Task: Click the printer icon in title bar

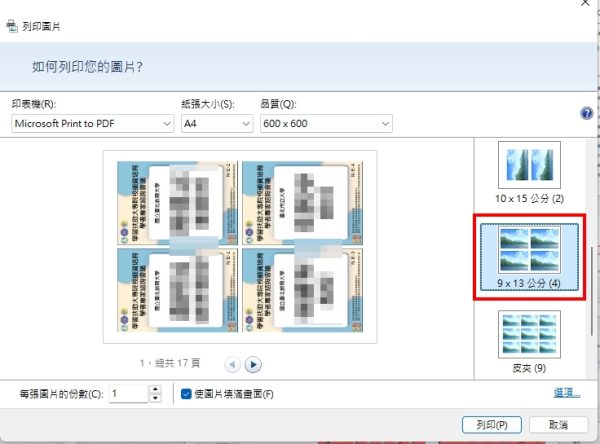Action: (x=11, y=26)
